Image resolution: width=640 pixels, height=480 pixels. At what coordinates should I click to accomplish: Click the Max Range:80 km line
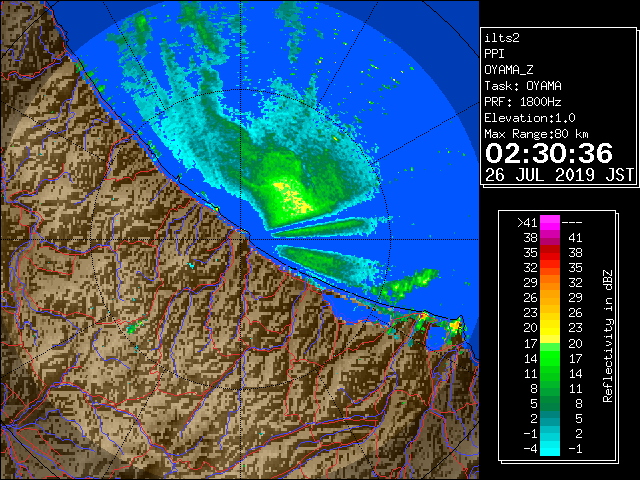click(x=536, y=134)
